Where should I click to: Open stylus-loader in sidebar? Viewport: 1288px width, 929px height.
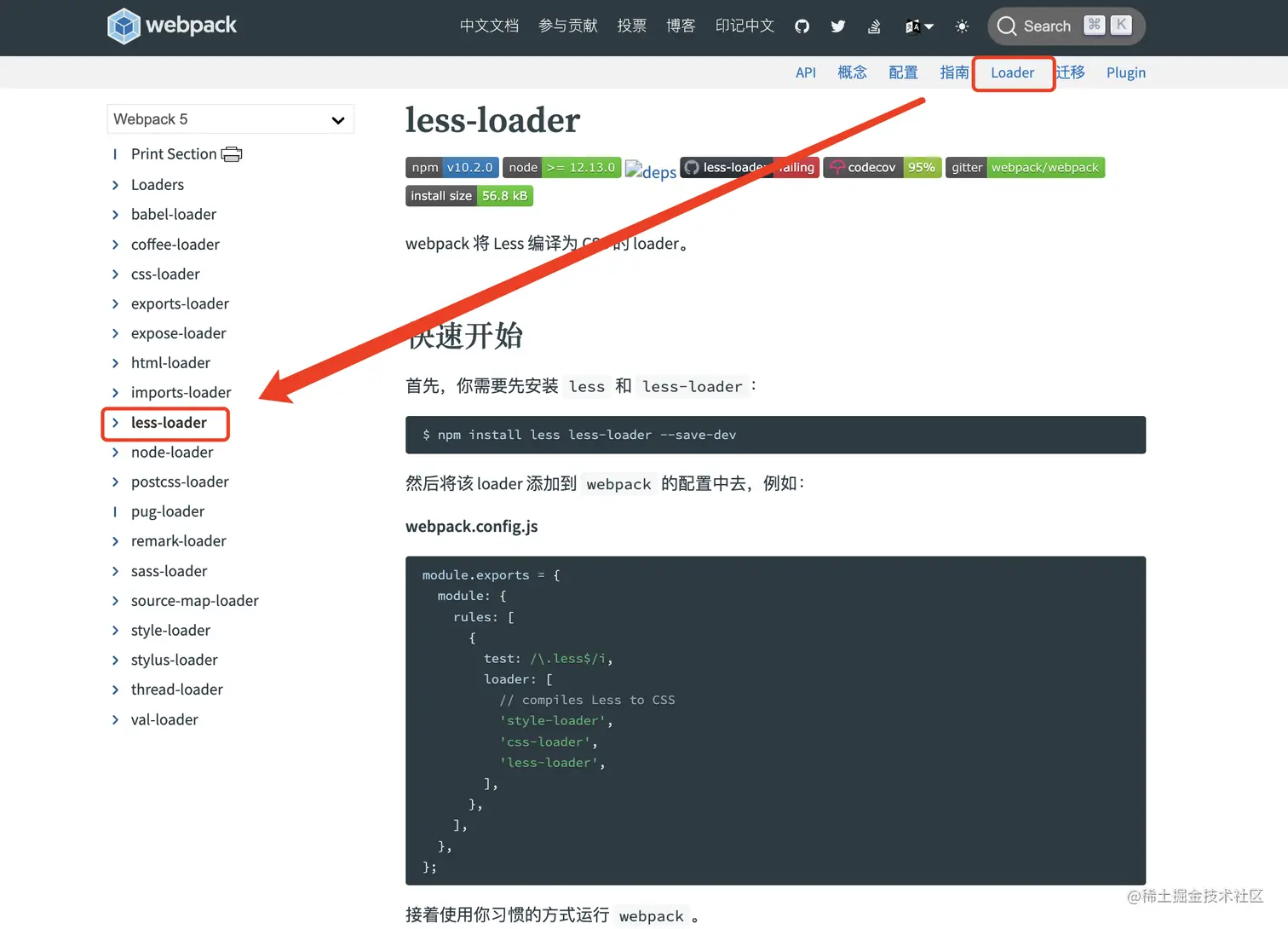(175, 660)
